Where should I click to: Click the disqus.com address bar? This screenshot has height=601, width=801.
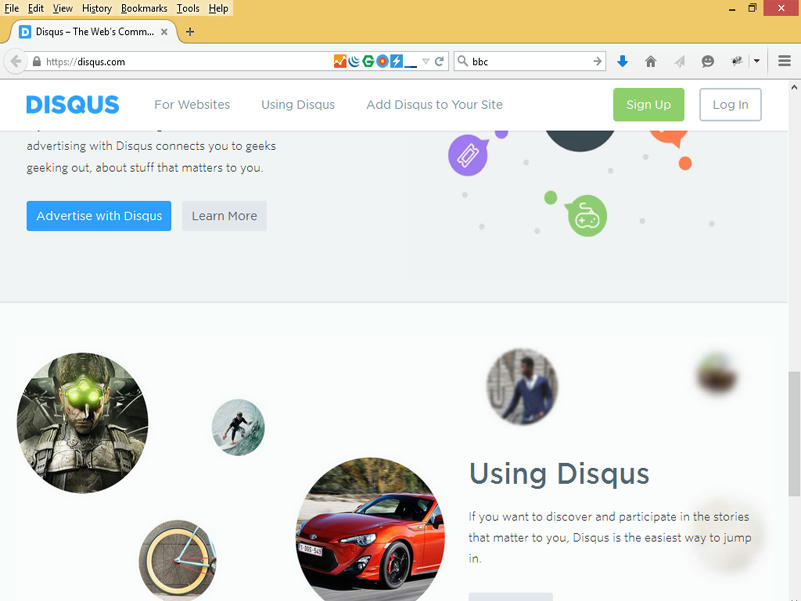click(x=179, y=61)
